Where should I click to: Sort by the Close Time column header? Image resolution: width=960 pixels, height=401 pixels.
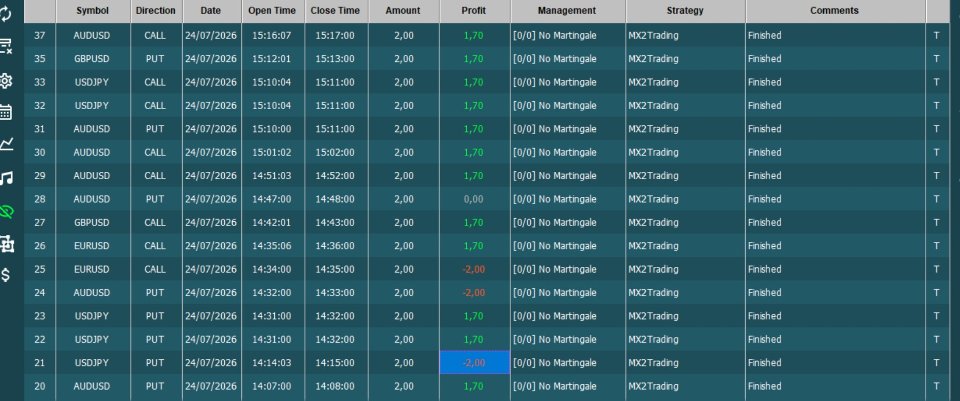(x=336, y=10)
